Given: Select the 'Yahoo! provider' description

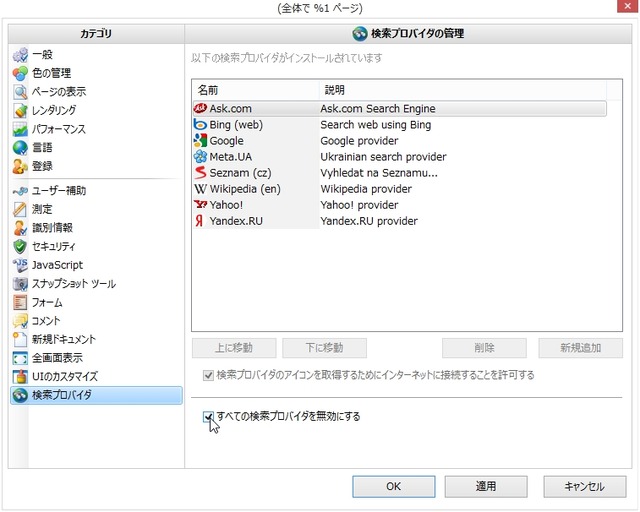Looking at the screenshot, I should (359, 205).
